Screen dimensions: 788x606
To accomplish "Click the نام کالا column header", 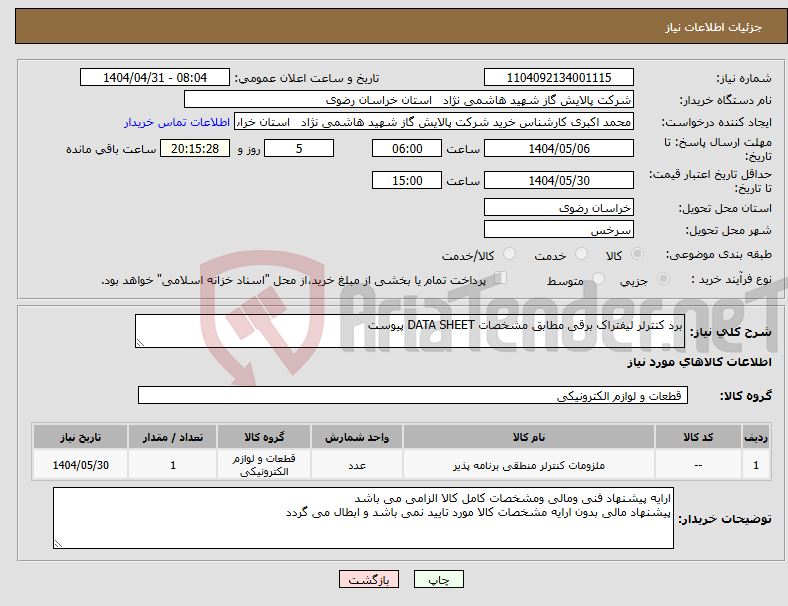I will pyautogui.click(x=529, y=437).
